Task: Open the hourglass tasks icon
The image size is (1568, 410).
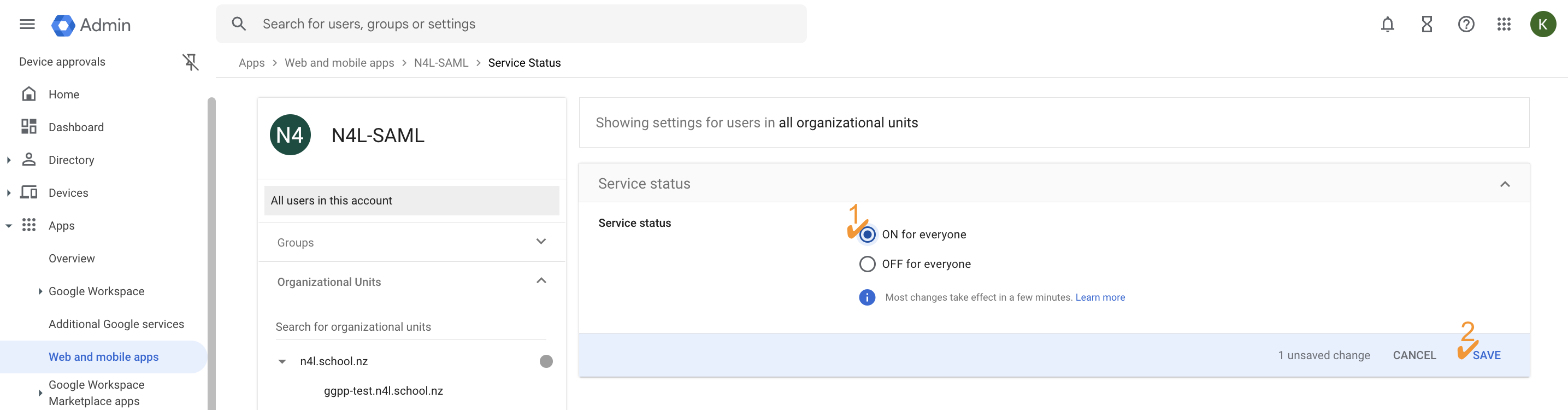Action: (x=1426, y=25)
